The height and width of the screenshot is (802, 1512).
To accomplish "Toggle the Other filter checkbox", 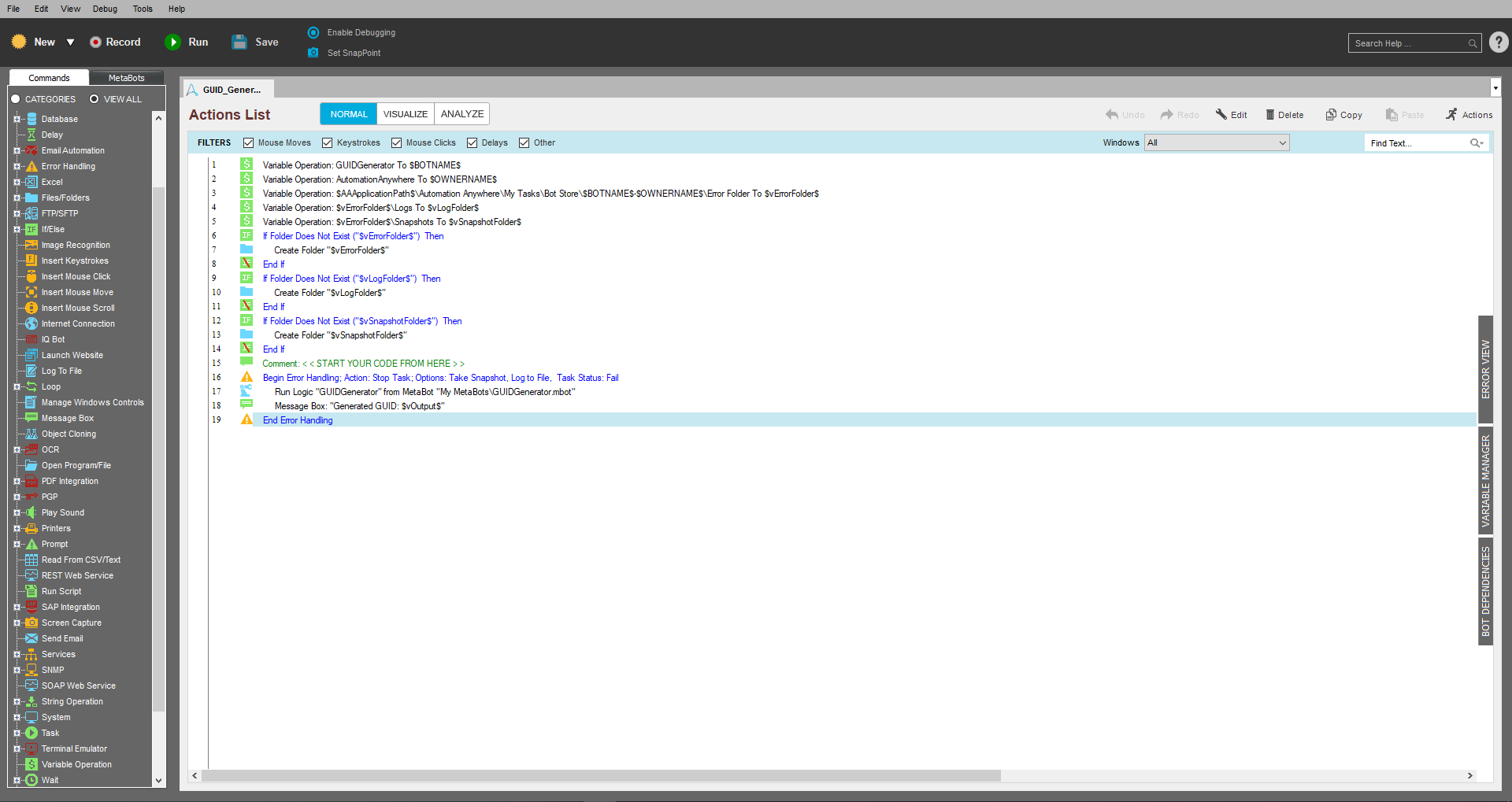I will [524, 143].
